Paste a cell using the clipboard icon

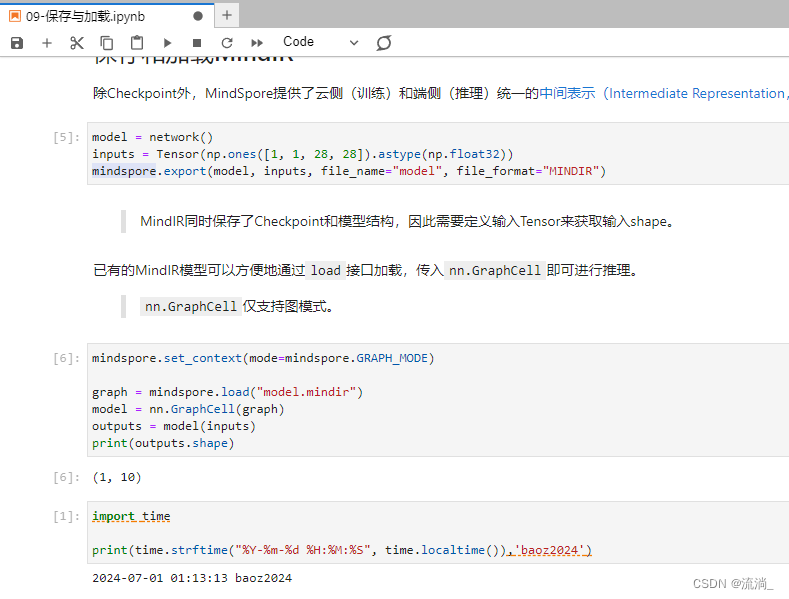pyautogui.click(x=137, y=43)
